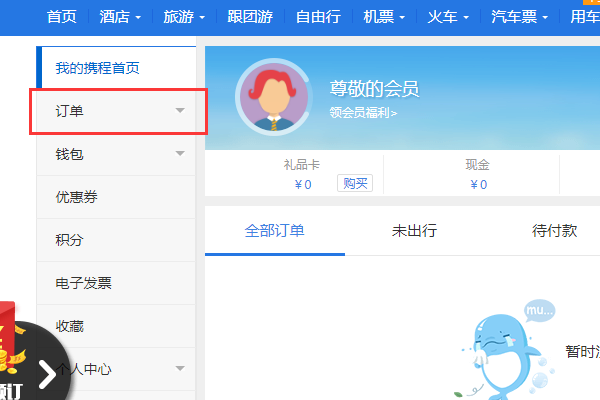Screen dimensions: 600x400
Task: Click the 购买 gift card button
Action: (x=355, y=183)
